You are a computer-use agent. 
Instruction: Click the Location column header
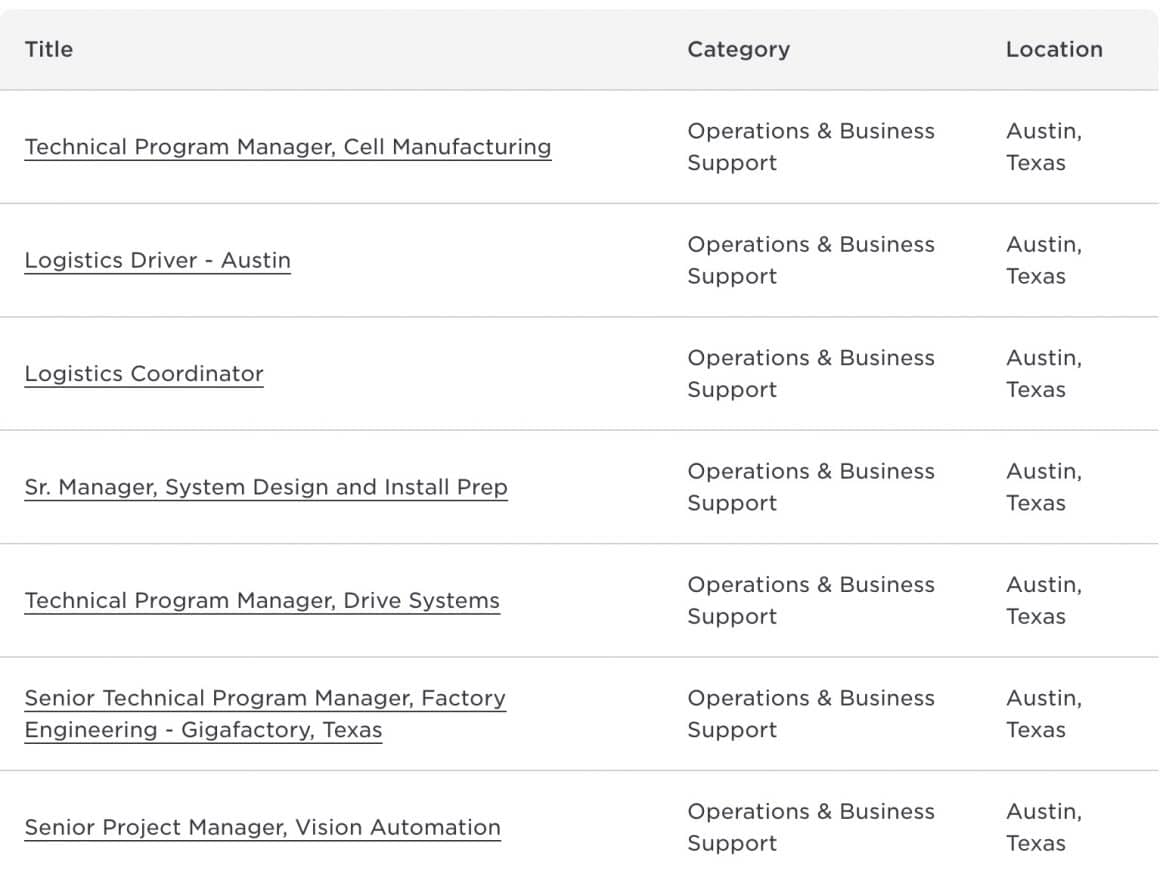[x=1054, y=49]
